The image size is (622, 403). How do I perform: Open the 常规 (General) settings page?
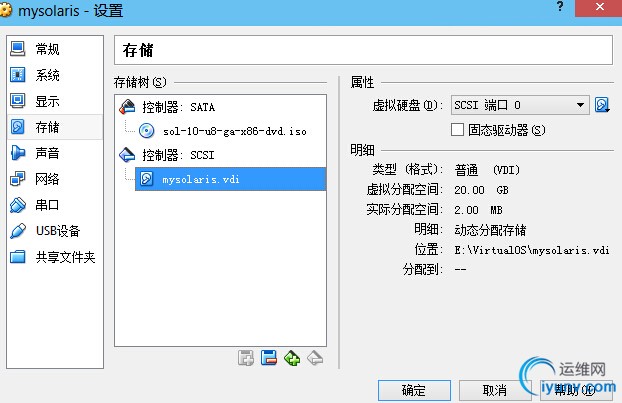point(55,49)
